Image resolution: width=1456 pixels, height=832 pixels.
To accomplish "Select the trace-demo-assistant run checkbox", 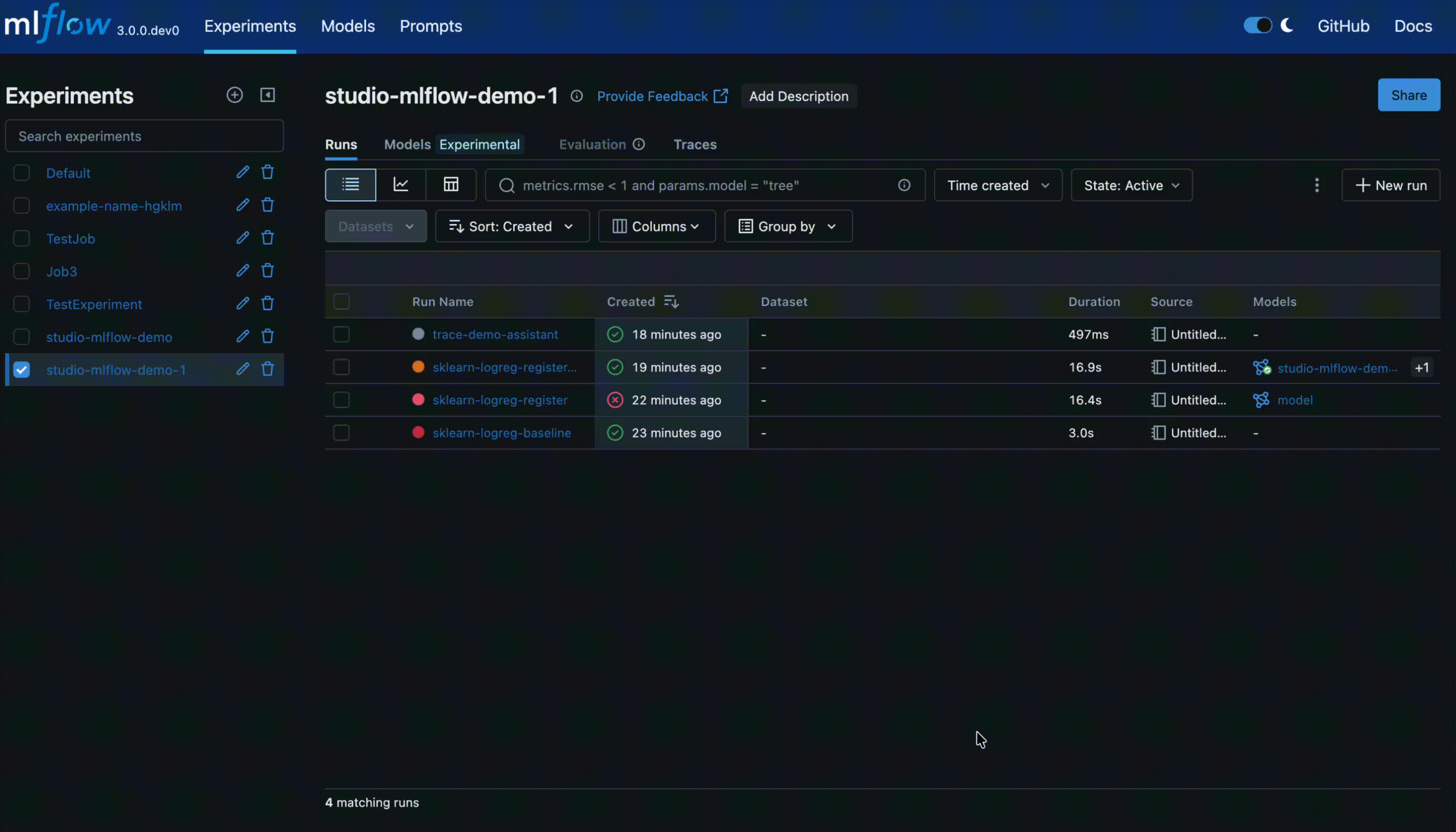I will [341, 334].
